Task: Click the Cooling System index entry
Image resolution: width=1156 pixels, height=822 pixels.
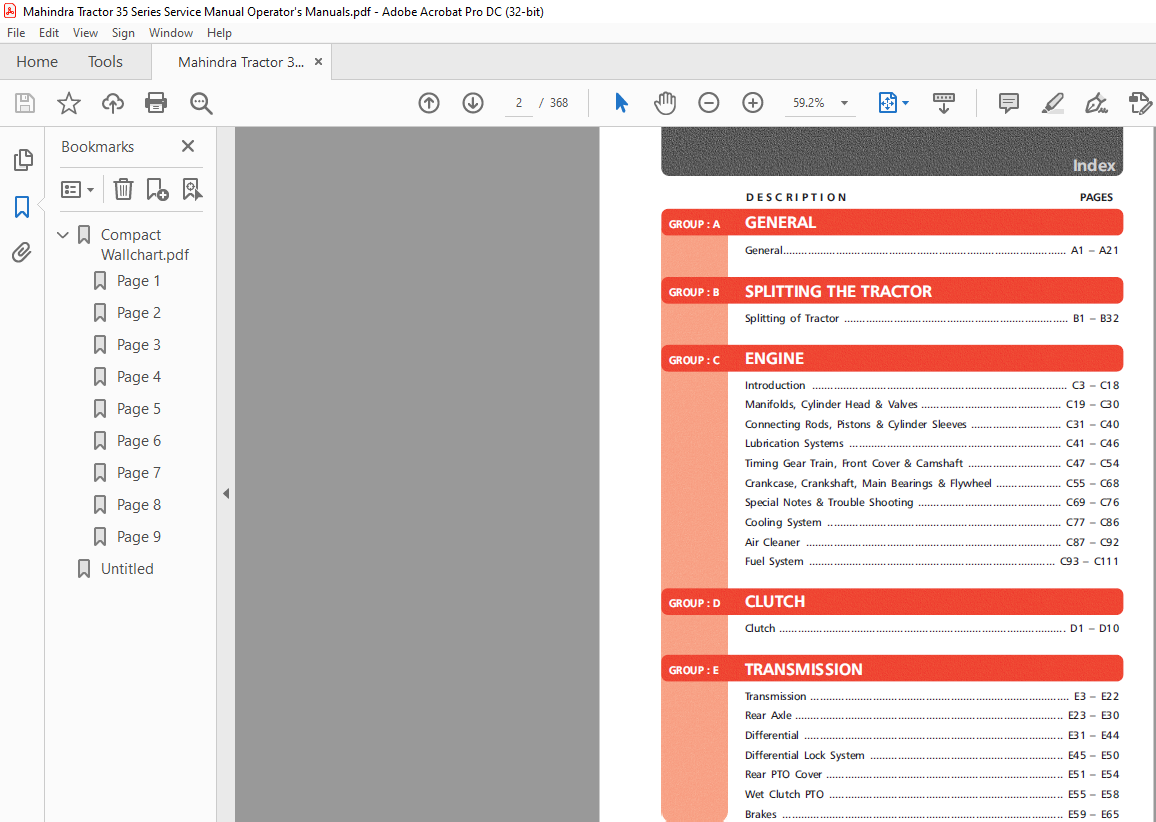Action: click(x=931, y=523)
